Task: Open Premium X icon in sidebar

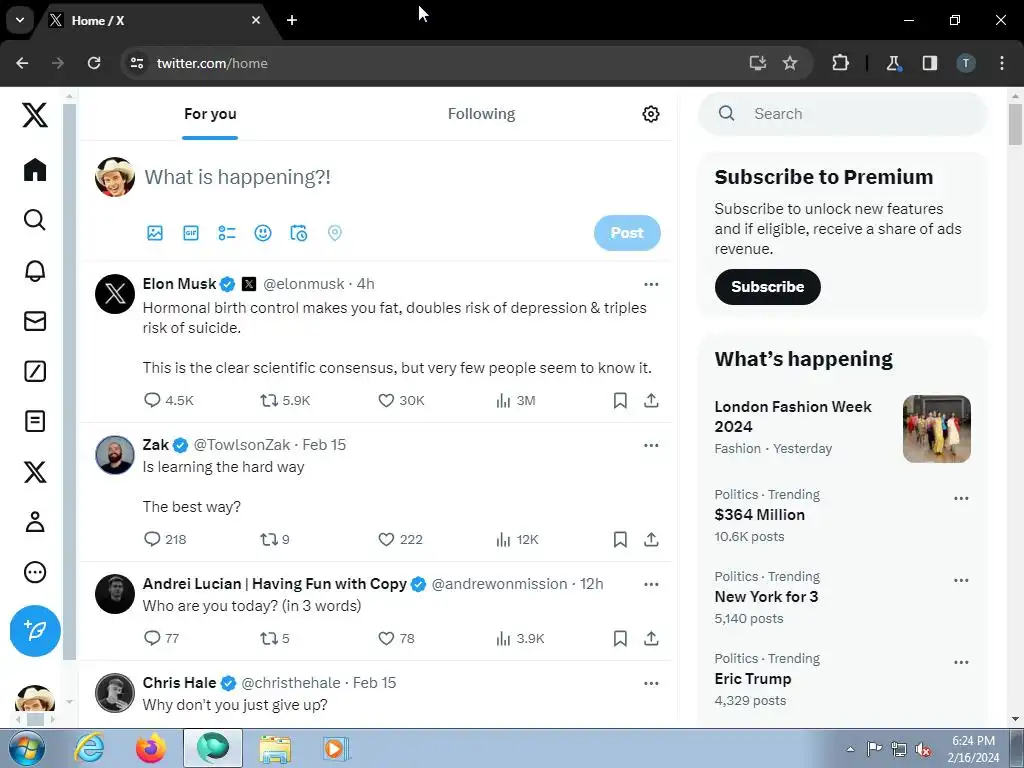Action: (x=35, y=472)
